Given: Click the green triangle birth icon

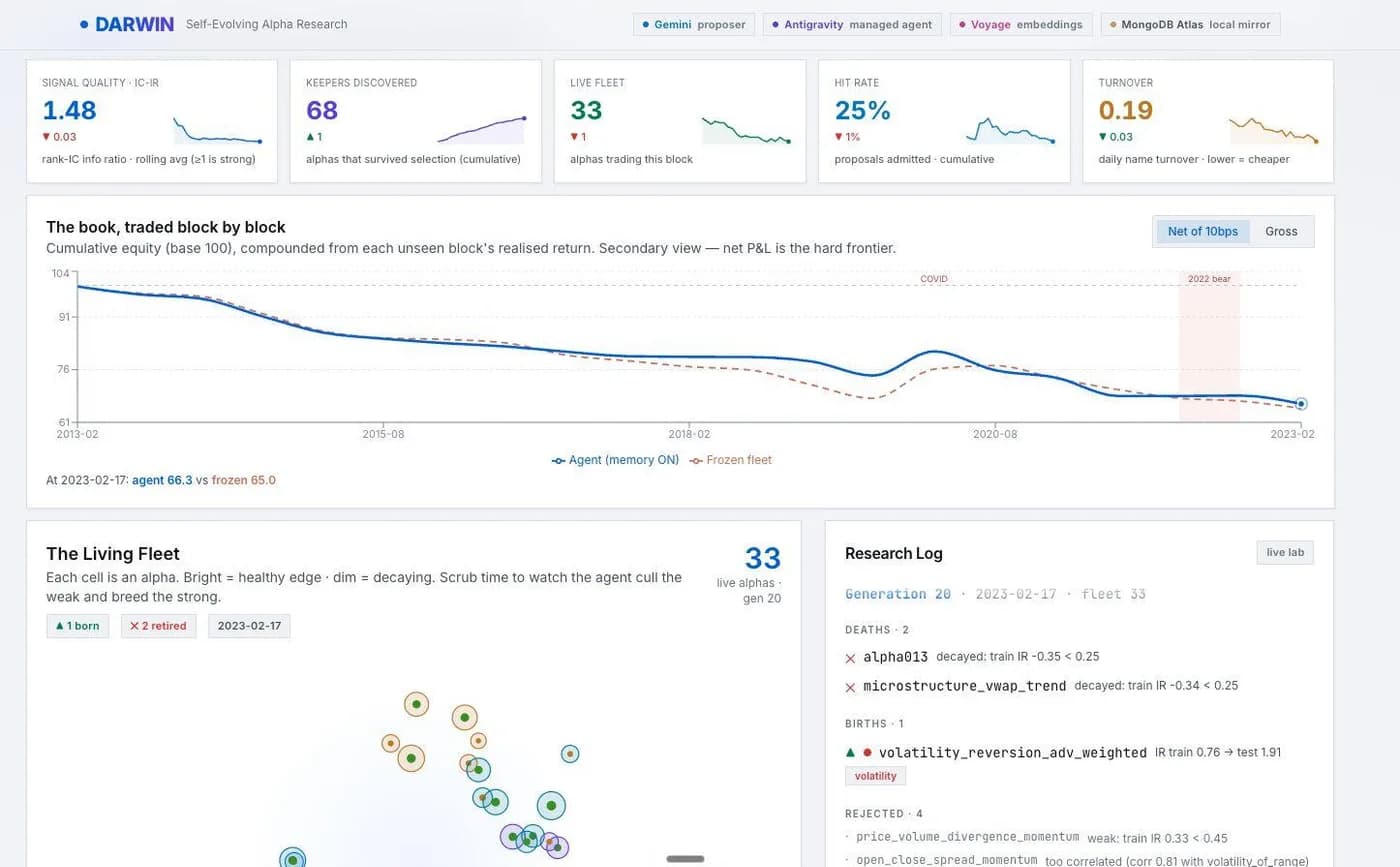Looking at the screenshot, I should coord(851,752).
